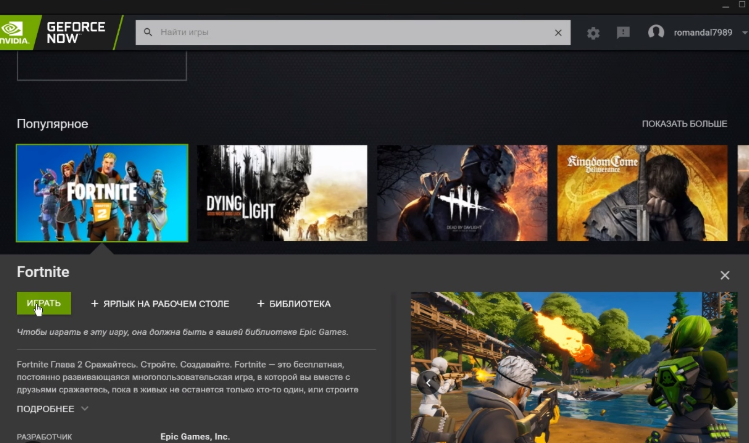This screenshot has height=443, width=749.
Task: Select the Dying Light game tile
Action: pyautogui.click(x=282, y=193)
